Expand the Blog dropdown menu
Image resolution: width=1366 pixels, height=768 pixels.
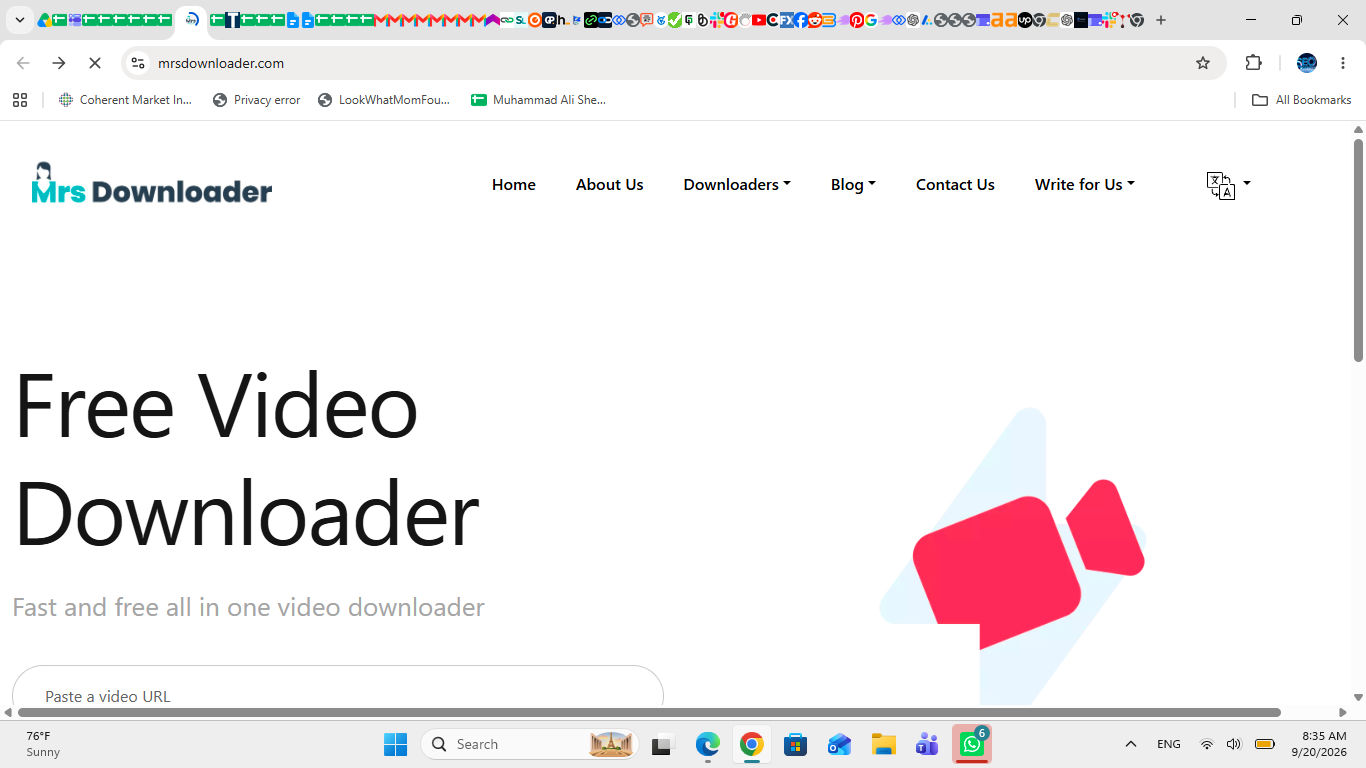pos(853,185)
